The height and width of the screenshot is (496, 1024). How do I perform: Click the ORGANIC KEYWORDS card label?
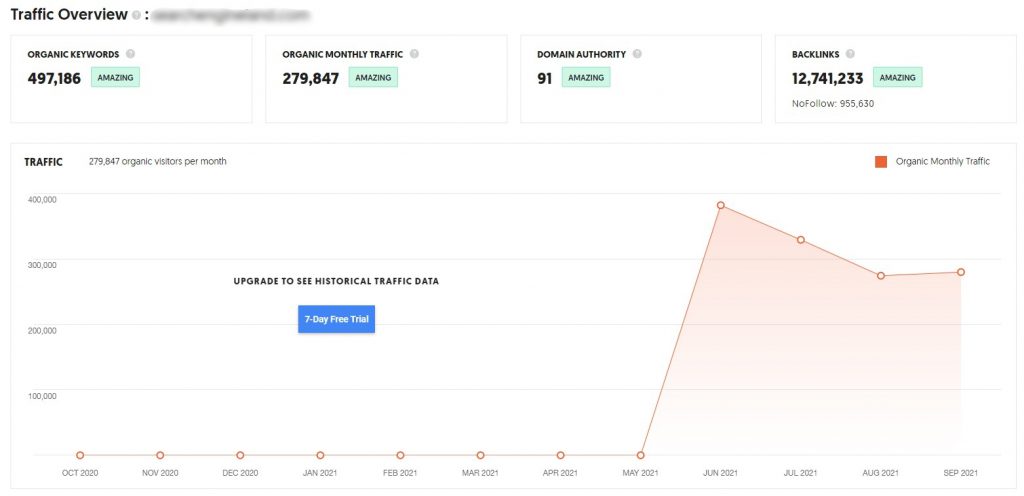(x=73, y=55)
